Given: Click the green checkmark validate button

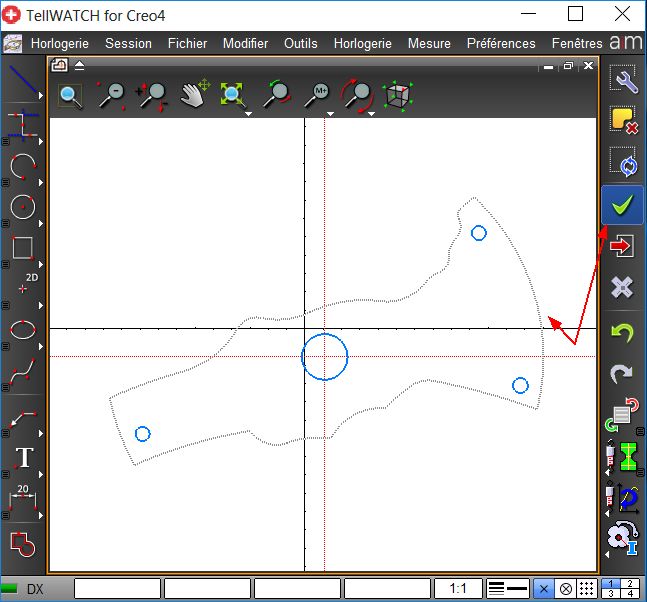Looking at the screenshot, I should 622,204.
